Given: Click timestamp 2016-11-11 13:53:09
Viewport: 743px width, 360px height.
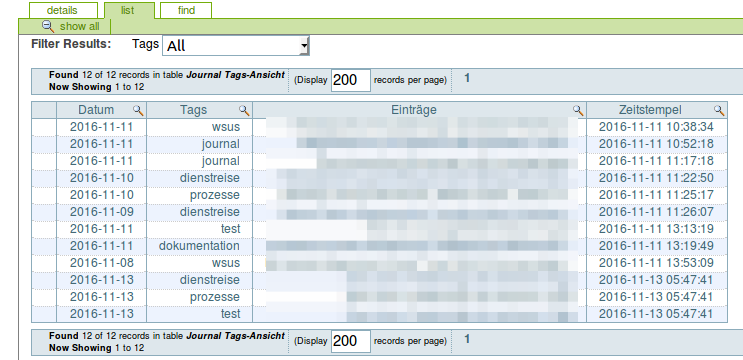Looking at the screenshot, I should 656,263.
